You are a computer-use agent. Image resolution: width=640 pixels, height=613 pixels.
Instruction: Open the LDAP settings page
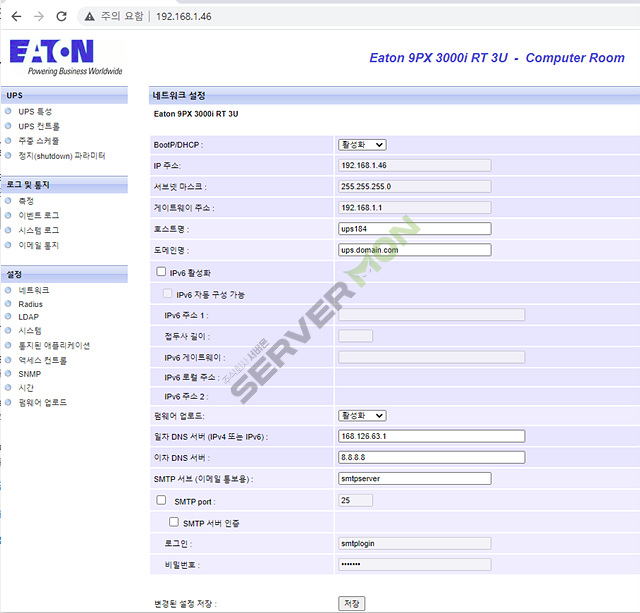click(x=29, y=317)
